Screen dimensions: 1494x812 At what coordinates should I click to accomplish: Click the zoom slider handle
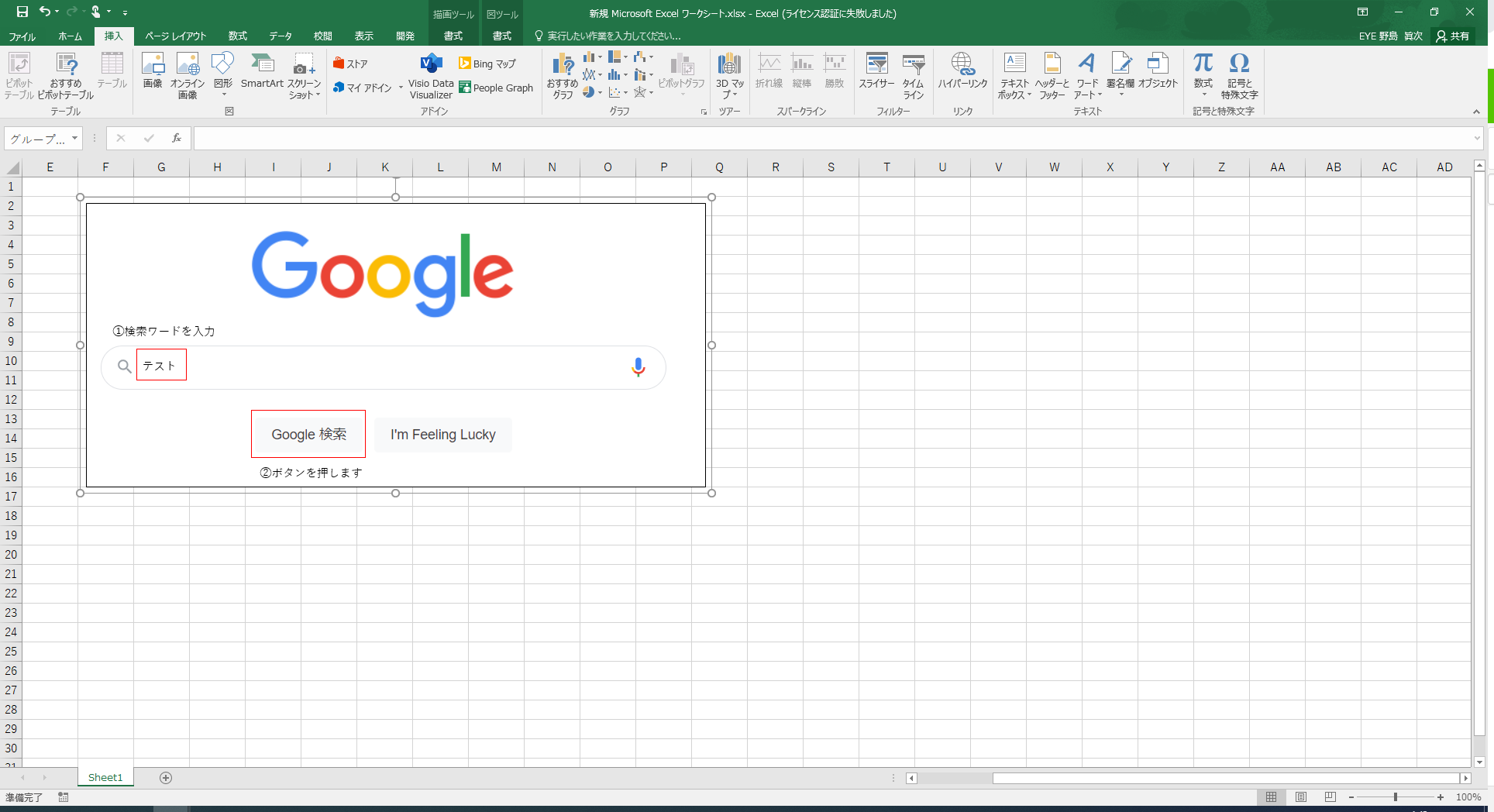[x=1396, y=797]
